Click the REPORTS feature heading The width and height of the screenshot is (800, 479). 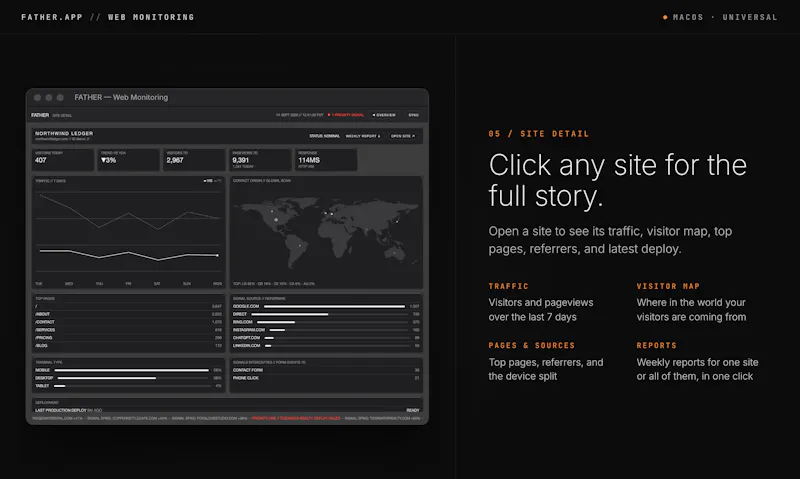click(x=657, y=345)
